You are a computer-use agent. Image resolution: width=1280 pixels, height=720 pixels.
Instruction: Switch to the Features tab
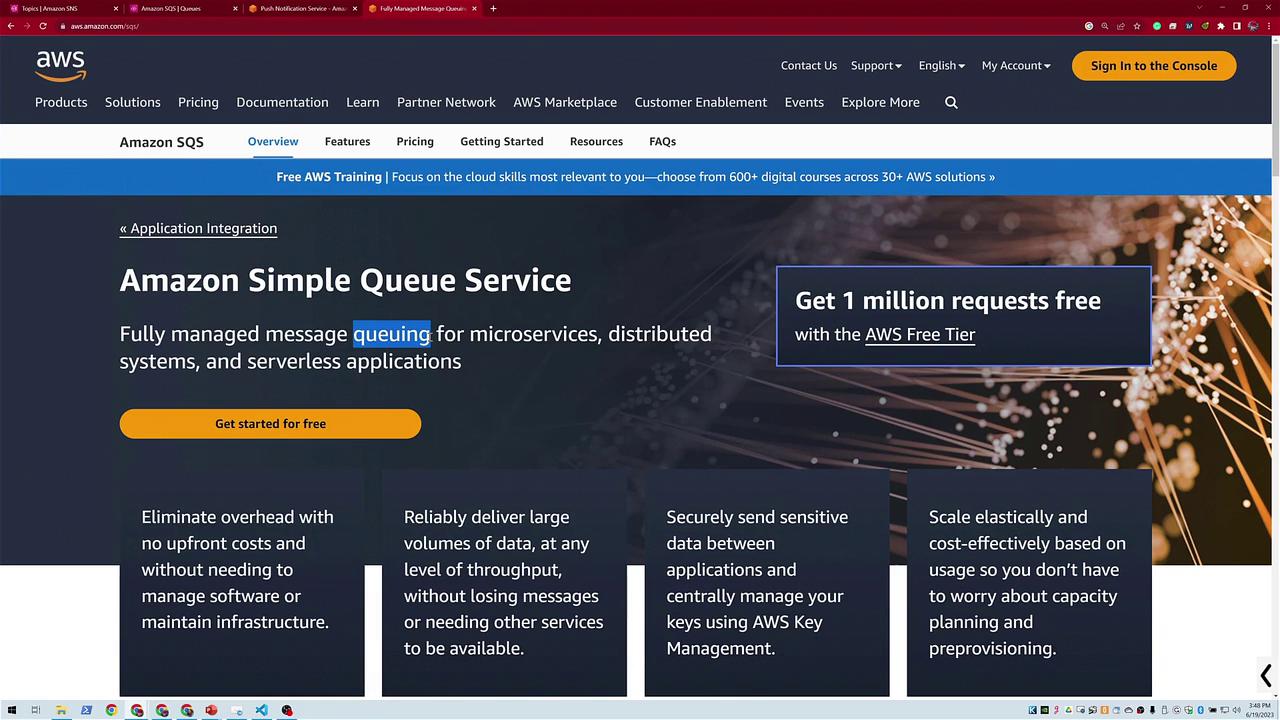point(348,141)
